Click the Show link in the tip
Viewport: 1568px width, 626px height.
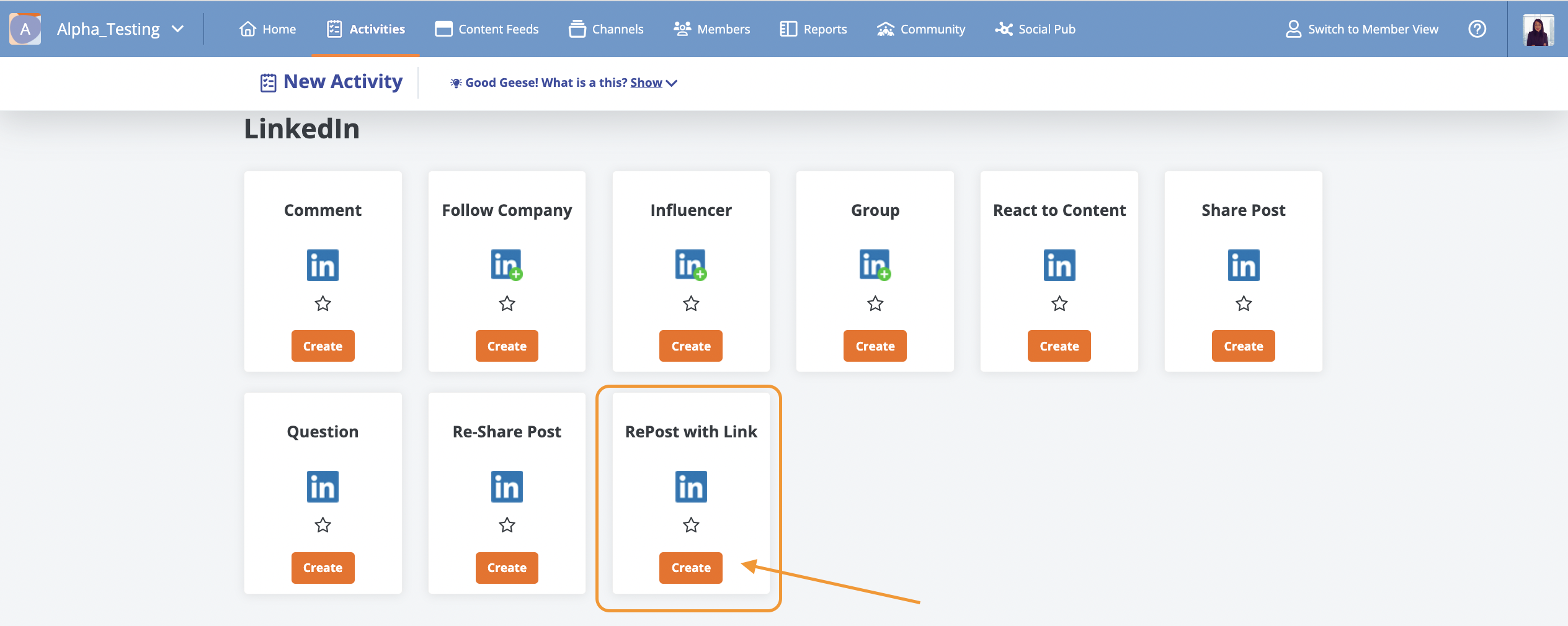(646, 83)
